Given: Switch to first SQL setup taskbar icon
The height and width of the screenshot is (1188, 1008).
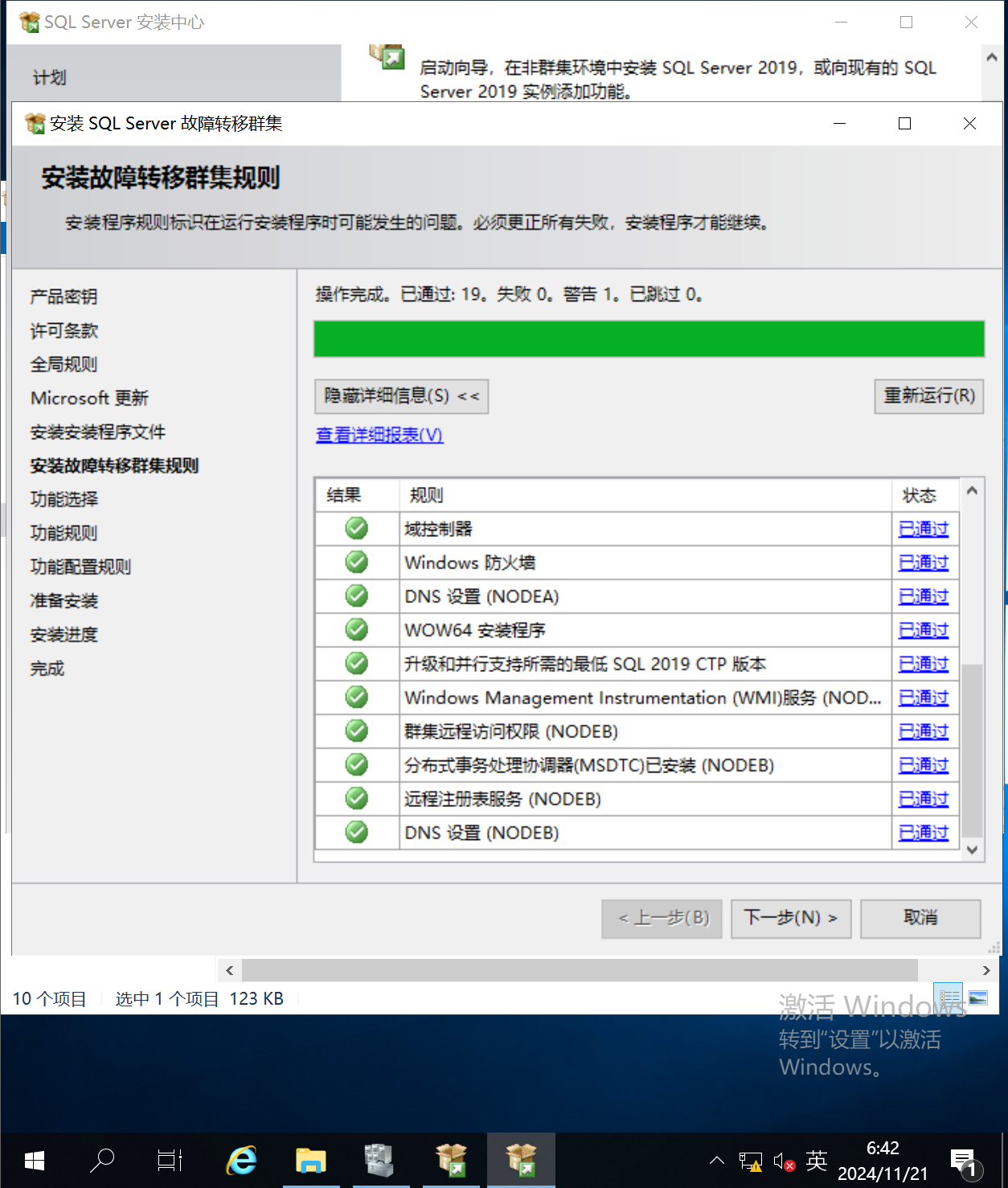Looking at the screenshot, I should pyautogui.click(x=451, y=1160).
